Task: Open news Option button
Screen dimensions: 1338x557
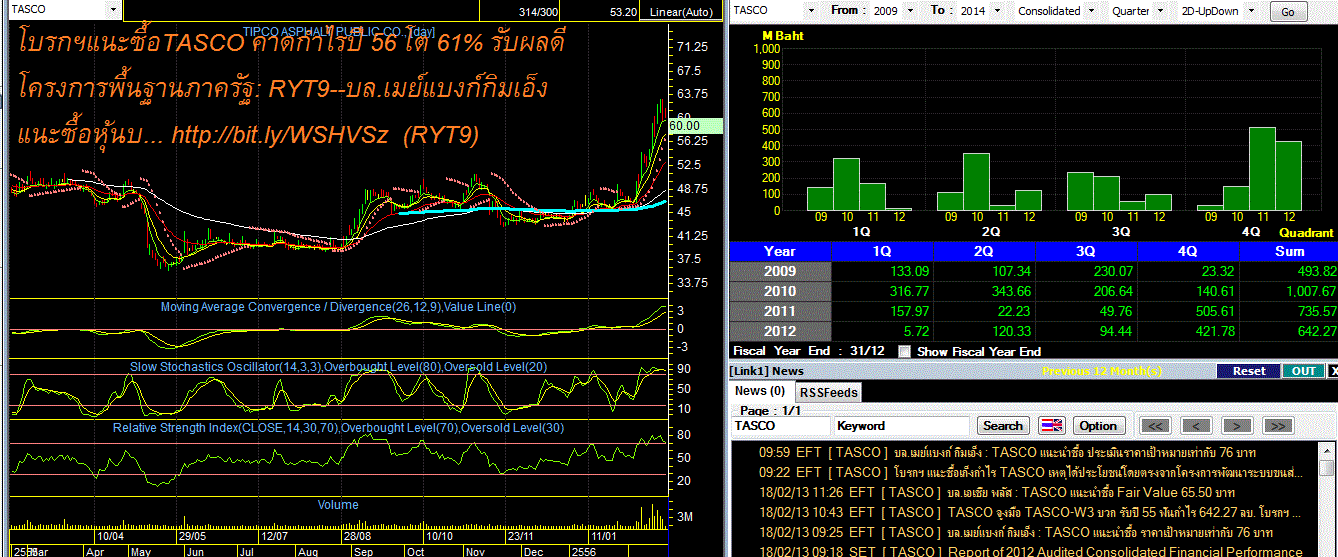Action: click(1098, 426)
